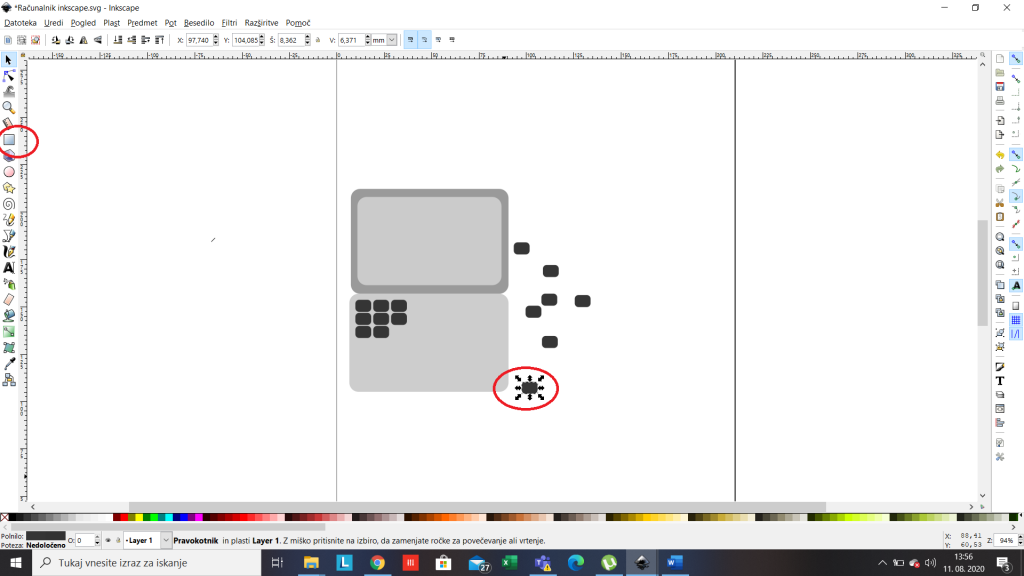Pick the Spiral tool
Image resolution: width=1024 pixels, height=576 pixels.
click(x=9, y=204)
